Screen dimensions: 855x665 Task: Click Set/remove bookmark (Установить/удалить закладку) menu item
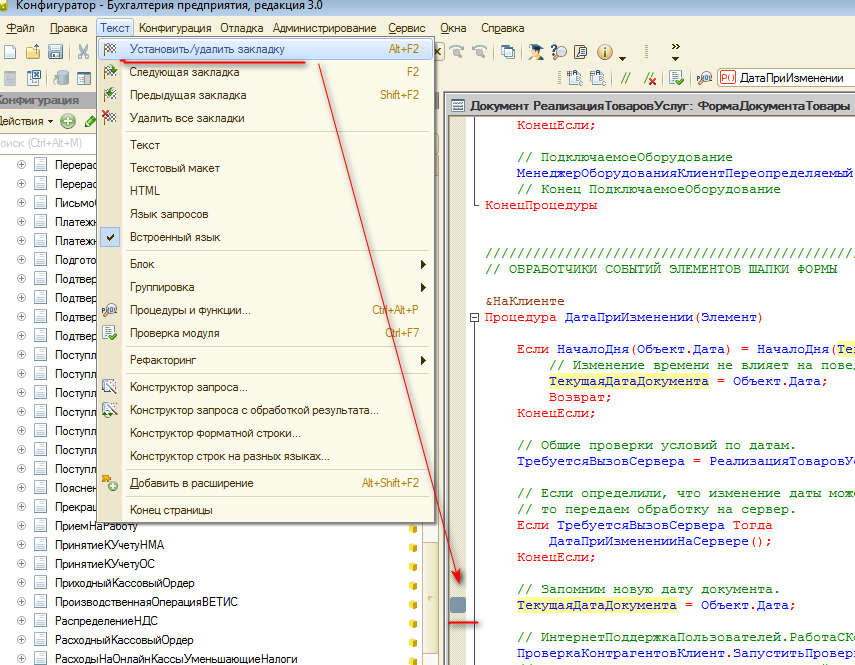207,49
